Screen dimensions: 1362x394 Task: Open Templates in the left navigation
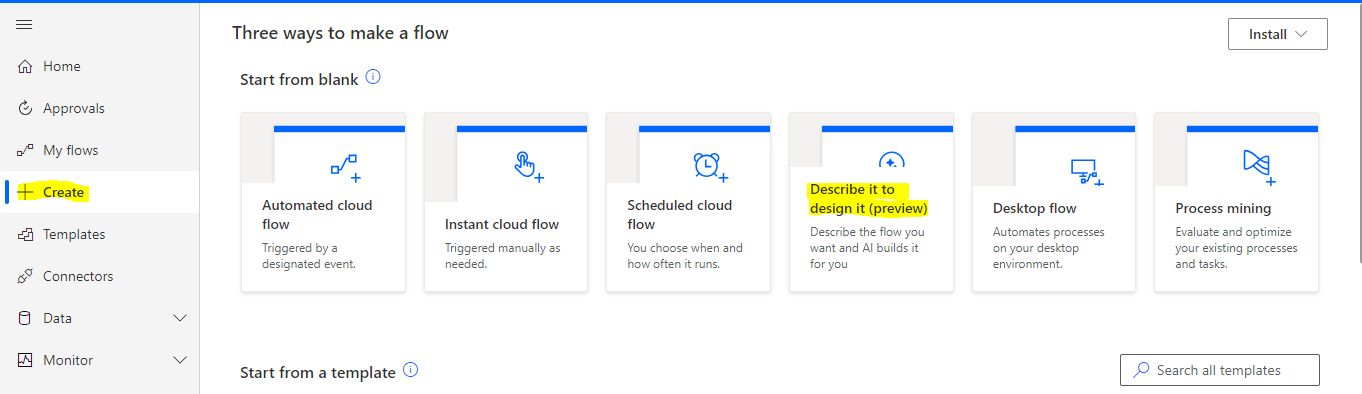(100, 234)
